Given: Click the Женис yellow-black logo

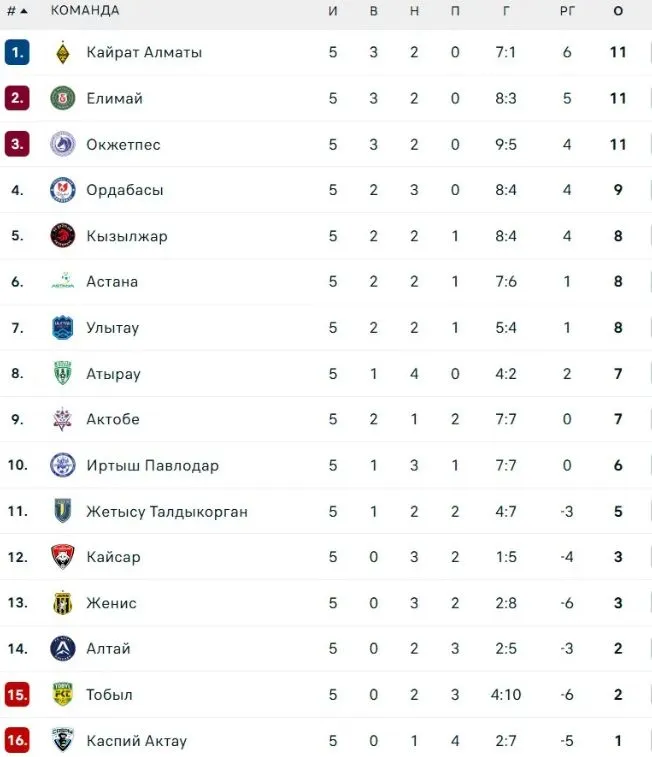Looking at the screenshot, I should point(63,603).
